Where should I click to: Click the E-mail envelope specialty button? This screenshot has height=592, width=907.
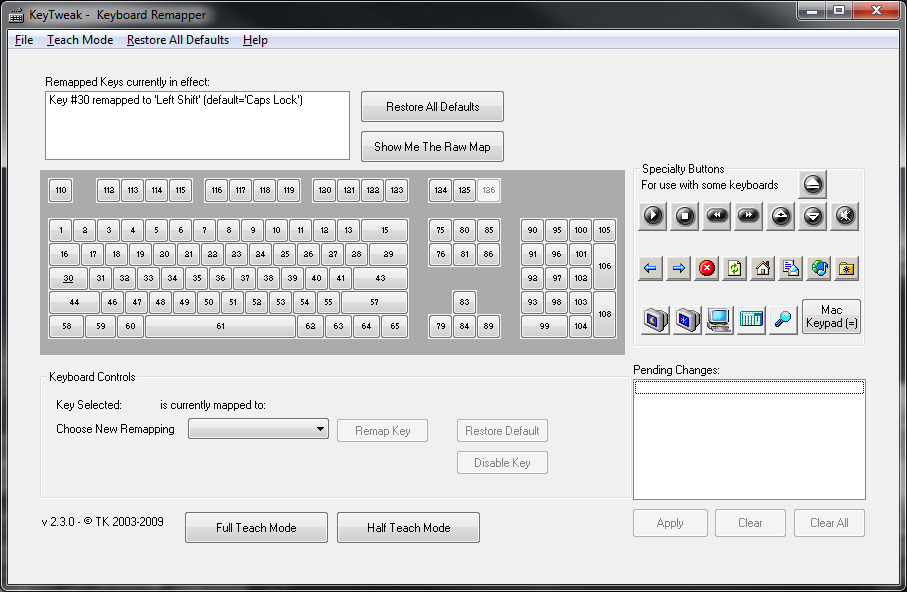(x=791, y=269)
